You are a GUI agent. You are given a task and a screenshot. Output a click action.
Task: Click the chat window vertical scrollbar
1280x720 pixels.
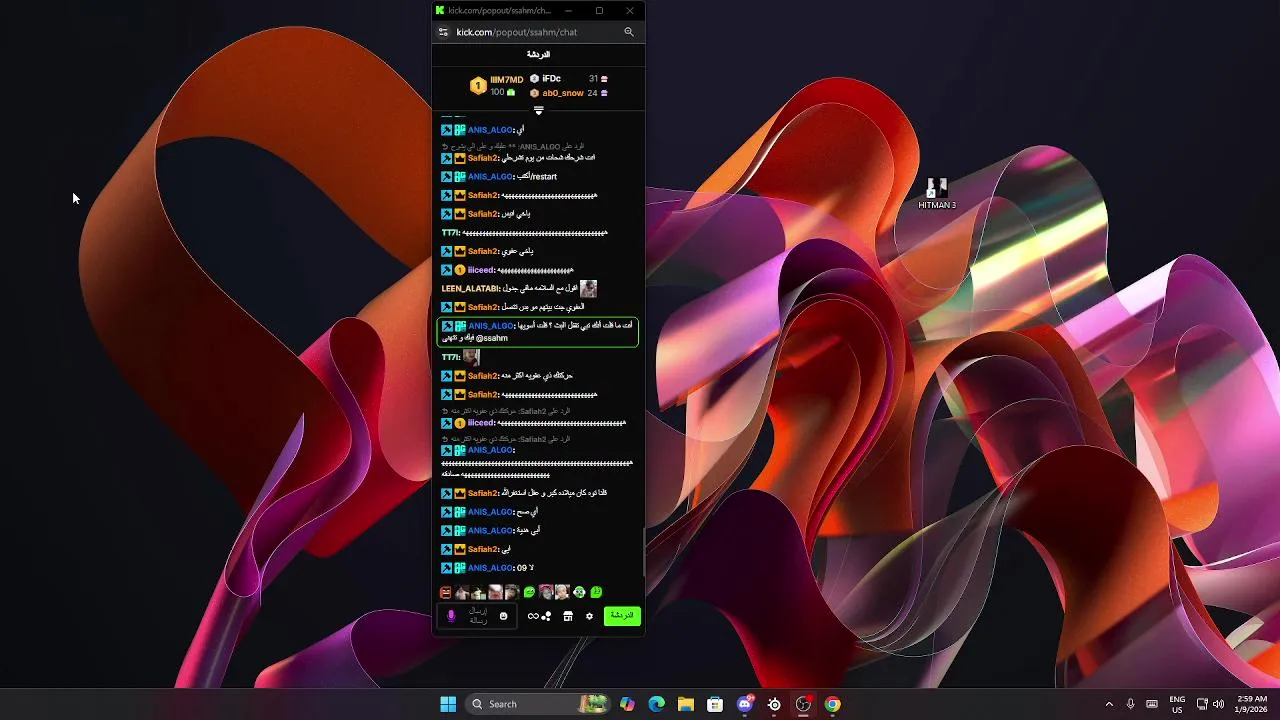tap(642, 550)
